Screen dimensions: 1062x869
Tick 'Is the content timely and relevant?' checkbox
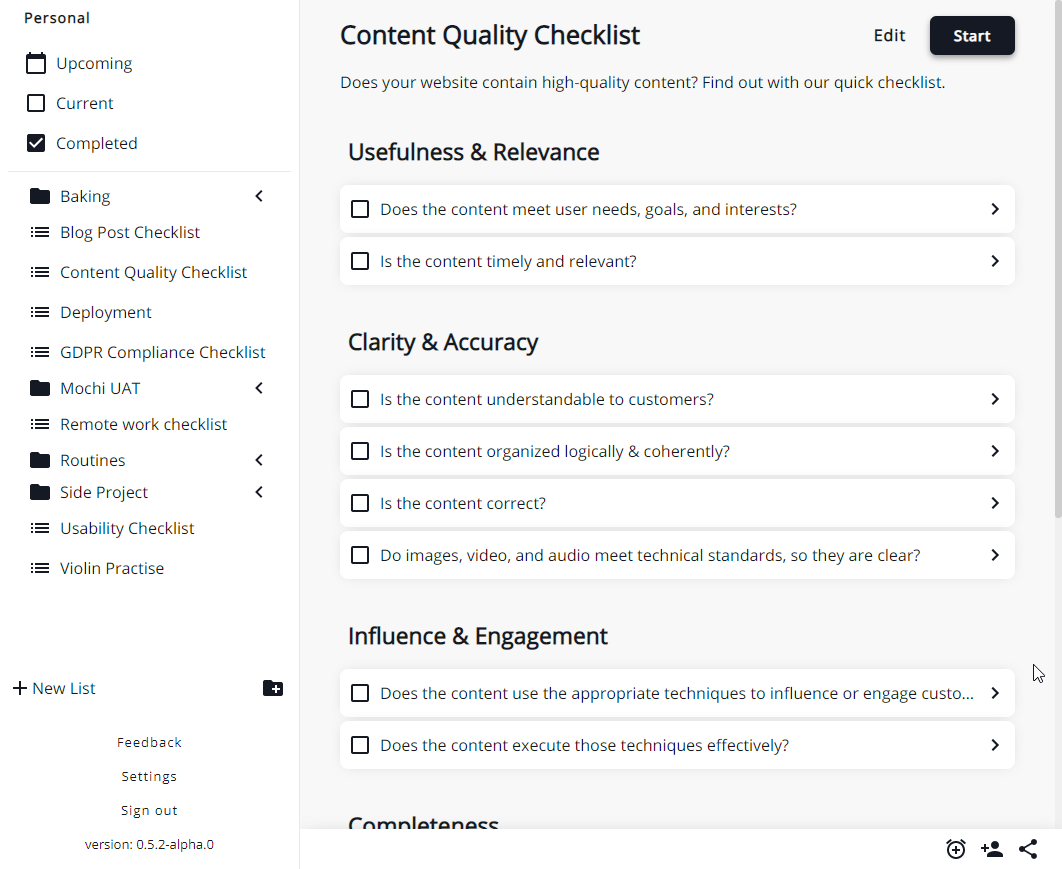click(360, 261)
